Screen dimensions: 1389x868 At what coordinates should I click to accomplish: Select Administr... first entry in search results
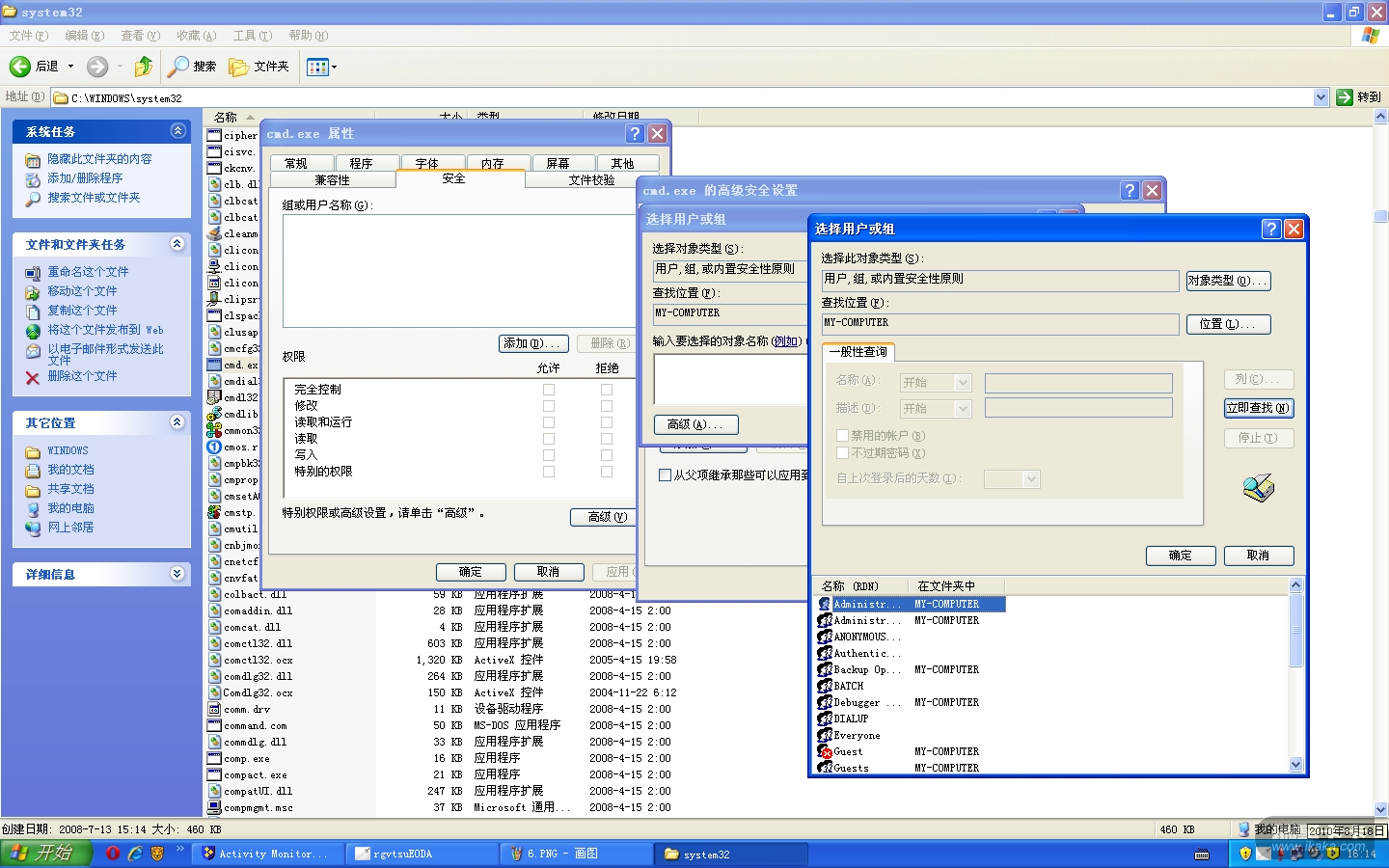click(858, 605)
